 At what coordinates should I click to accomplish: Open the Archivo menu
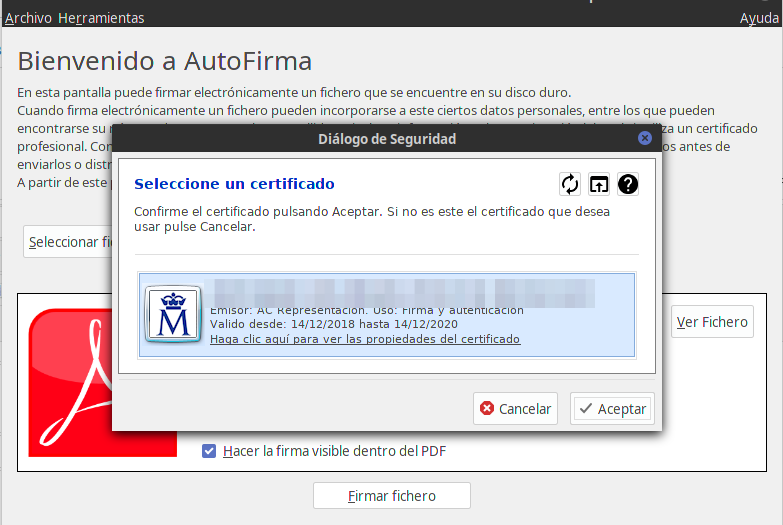click(x=28, y=18)
